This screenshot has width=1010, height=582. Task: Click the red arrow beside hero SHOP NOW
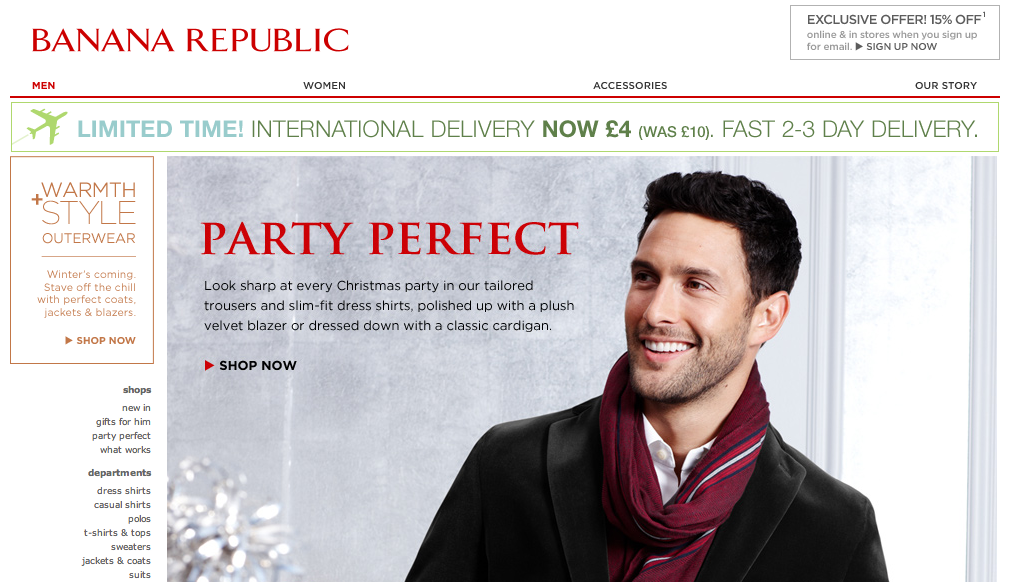click(209, 366)
